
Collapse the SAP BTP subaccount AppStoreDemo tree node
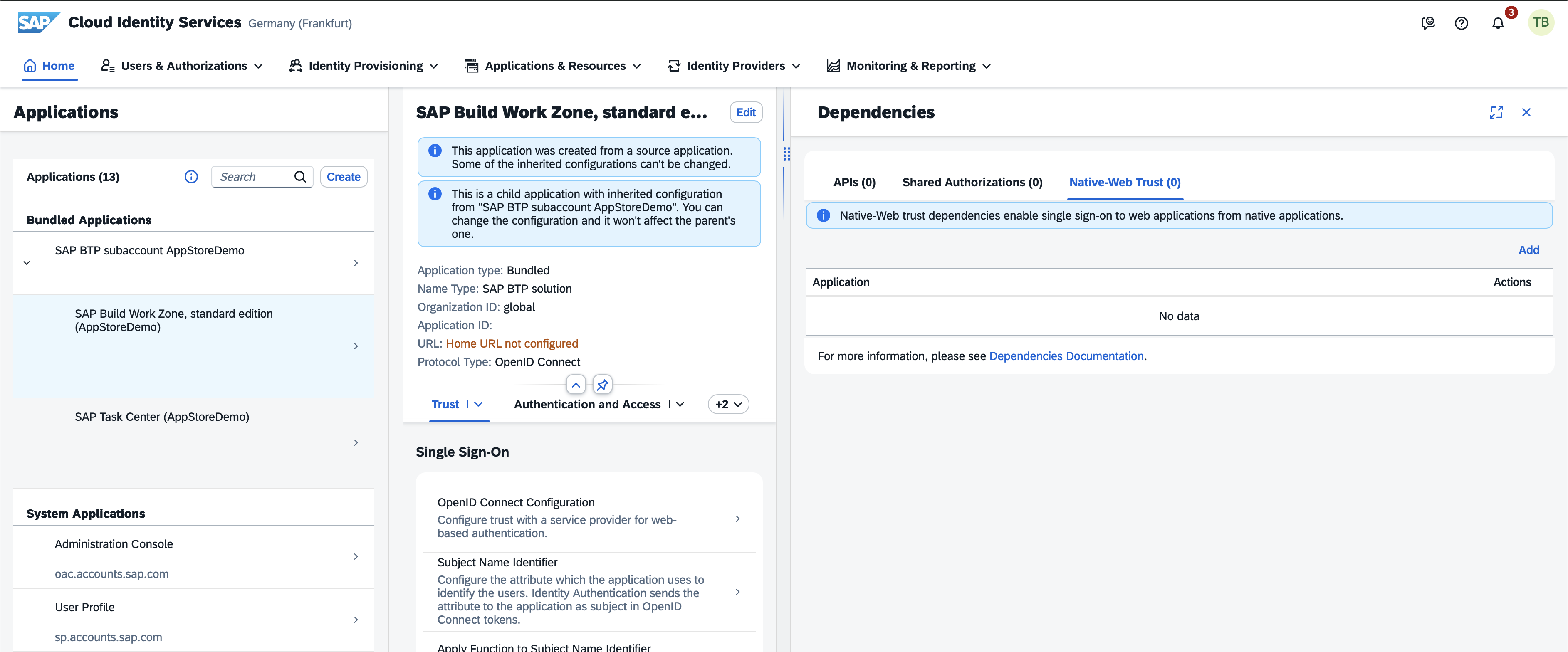[x=27, y=263]
